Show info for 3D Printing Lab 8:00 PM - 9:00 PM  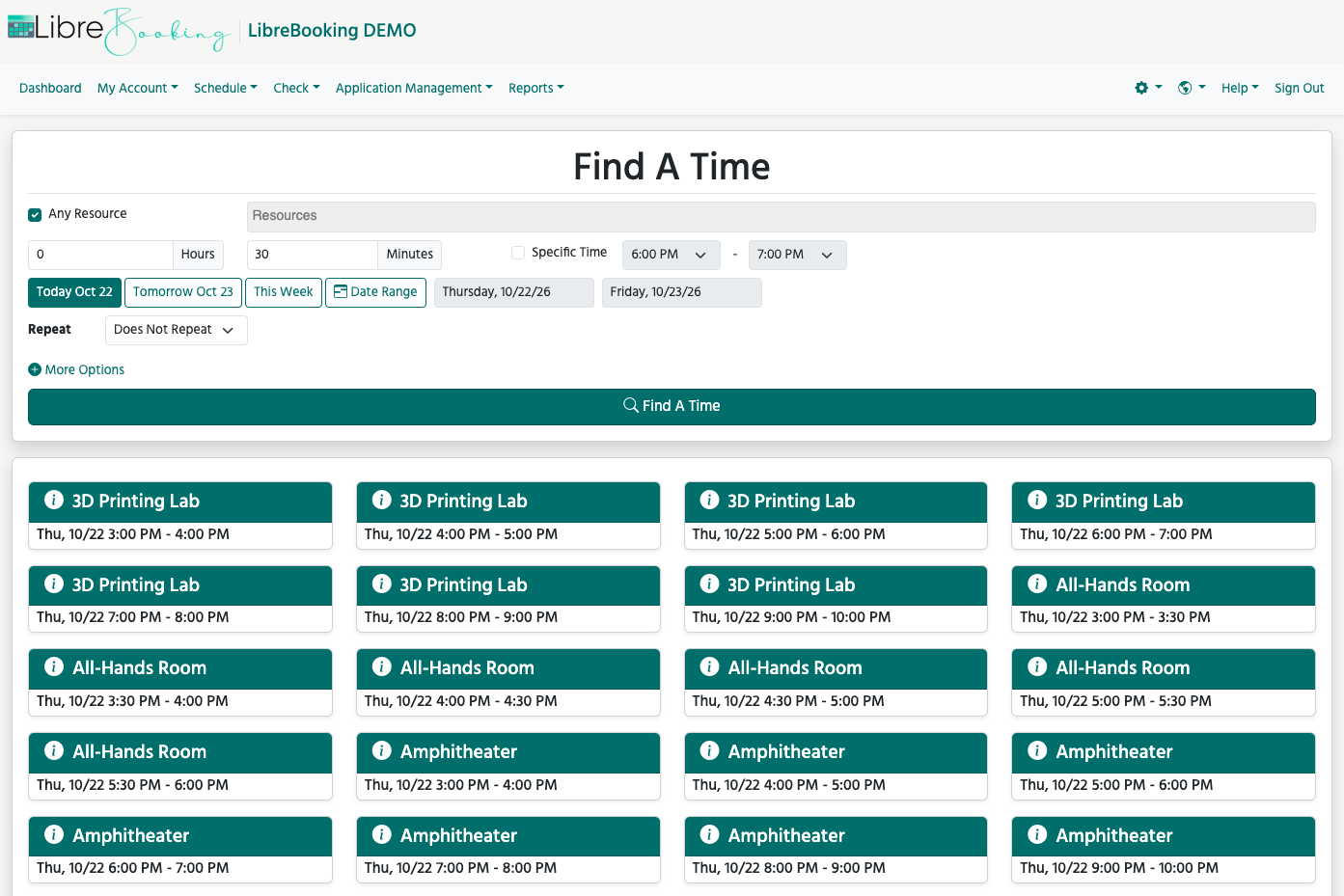pyautogui.click(x=382, y=584)
